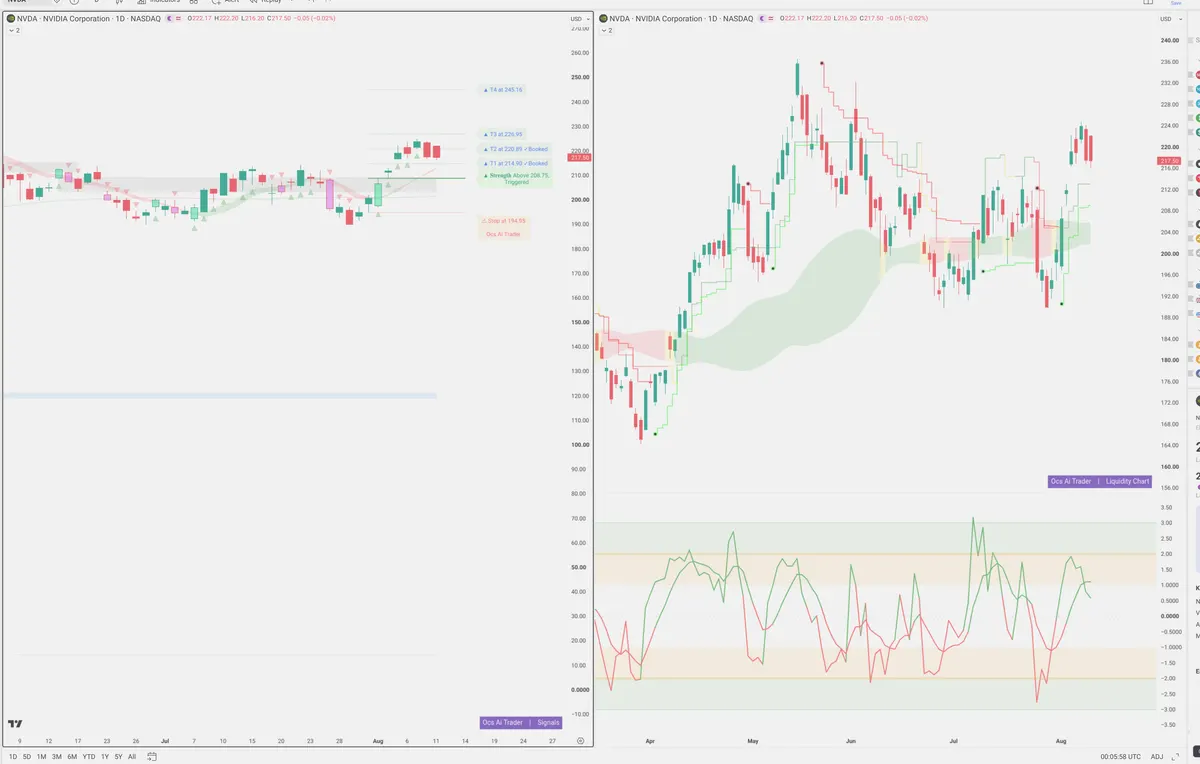Toggle the ADJ adjustment button
This screenshot has height=764, width=1200.
(1157, 757)
